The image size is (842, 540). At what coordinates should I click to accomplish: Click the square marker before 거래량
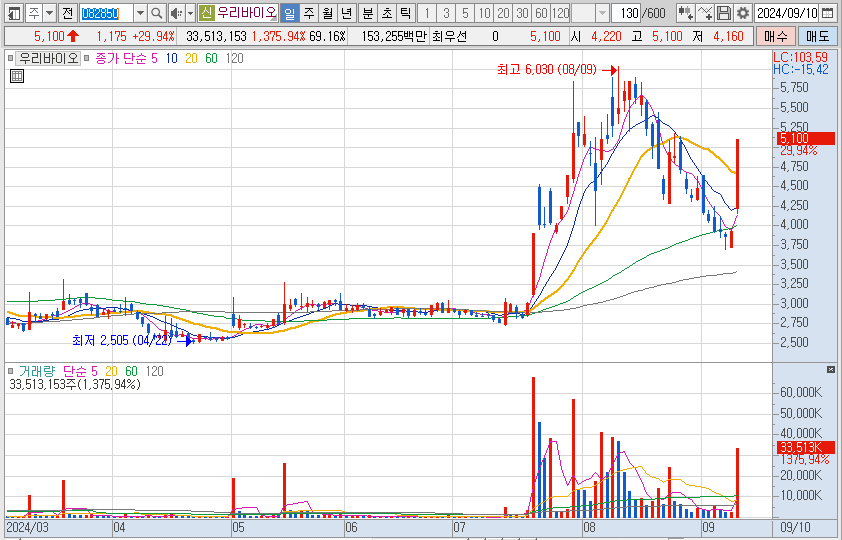pos(10,371)
